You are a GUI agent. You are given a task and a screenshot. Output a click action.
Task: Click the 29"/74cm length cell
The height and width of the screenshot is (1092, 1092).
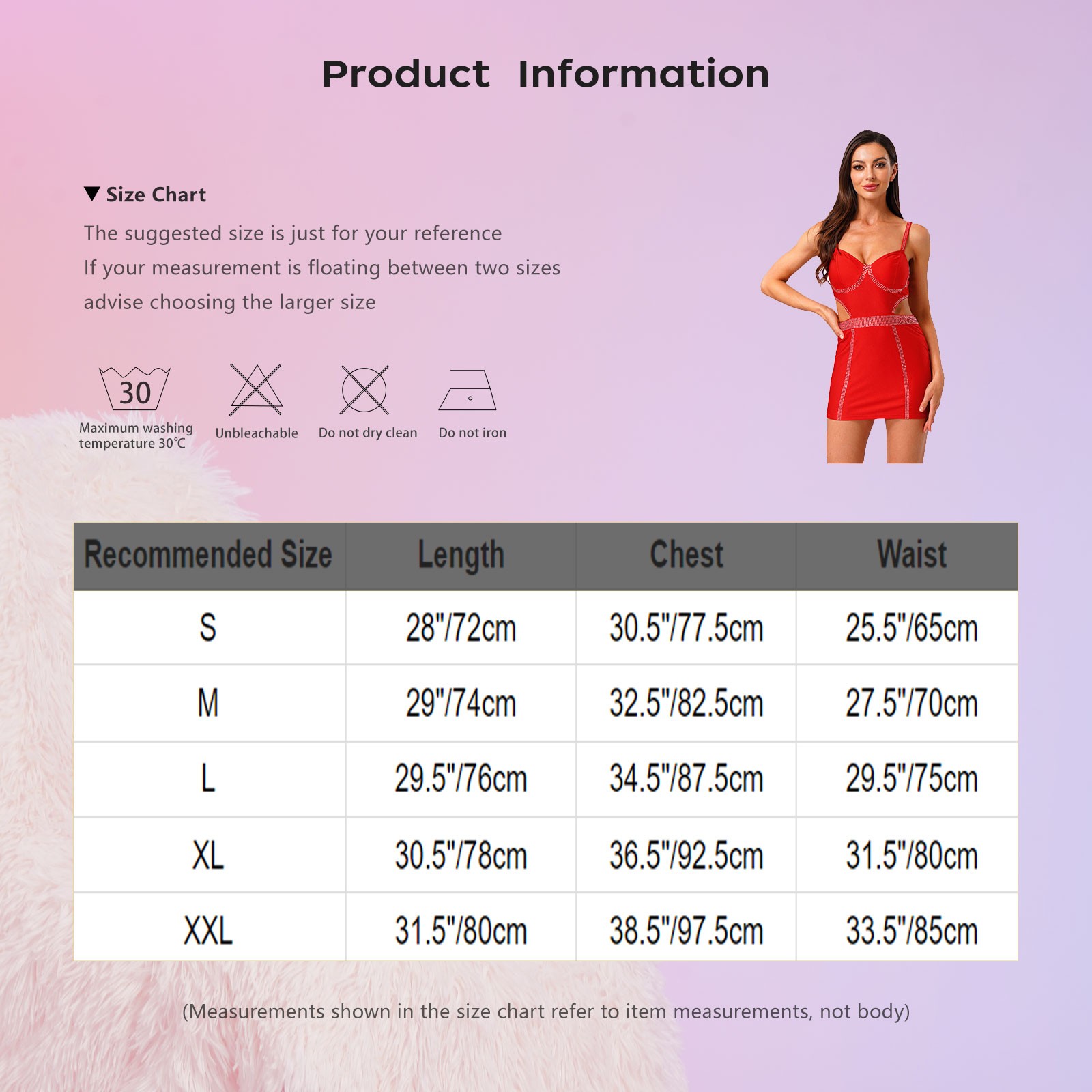(461, 703)
